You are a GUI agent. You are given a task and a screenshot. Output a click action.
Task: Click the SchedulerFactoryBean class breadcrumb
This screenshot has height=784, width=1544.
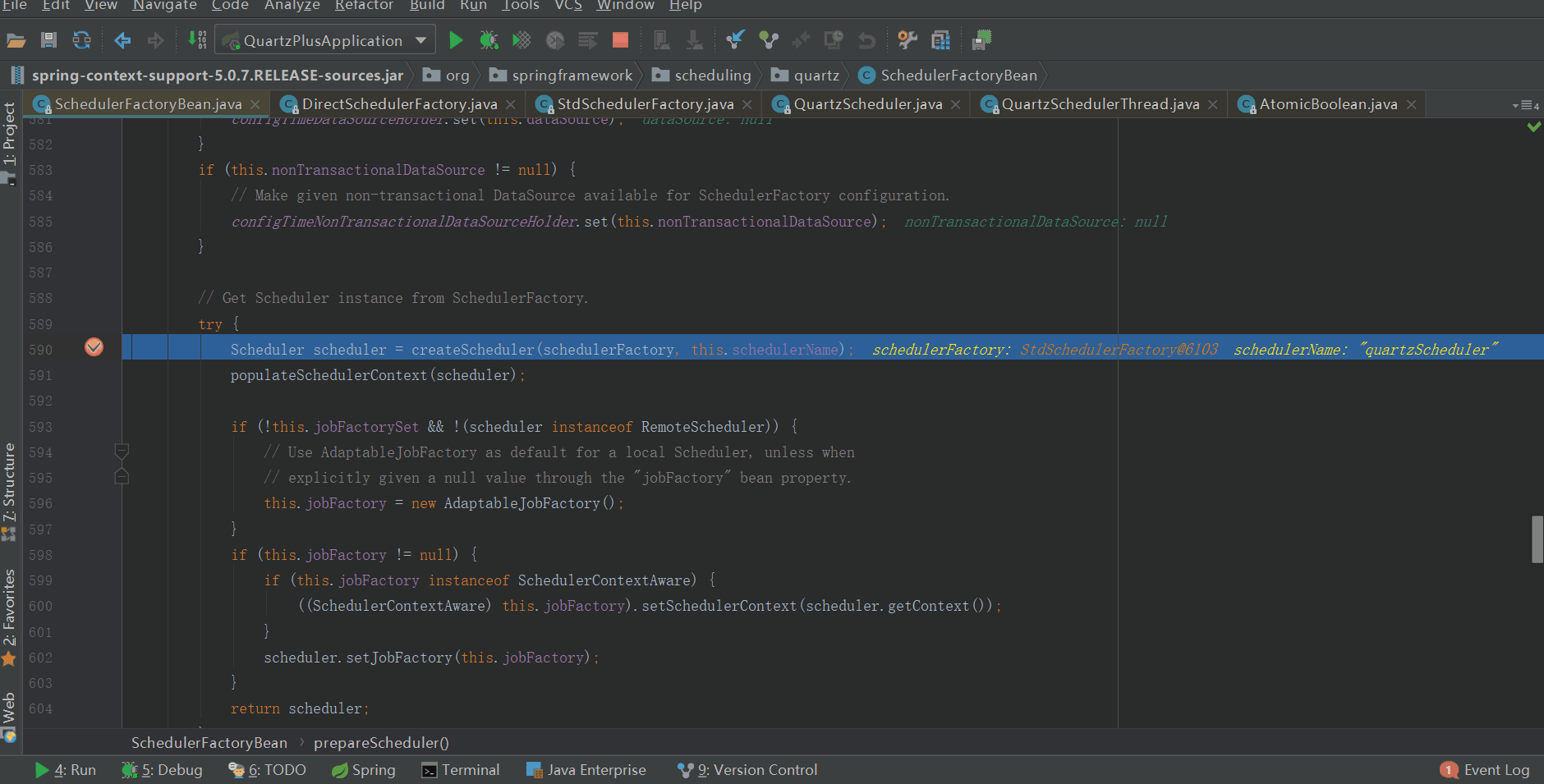948,76
